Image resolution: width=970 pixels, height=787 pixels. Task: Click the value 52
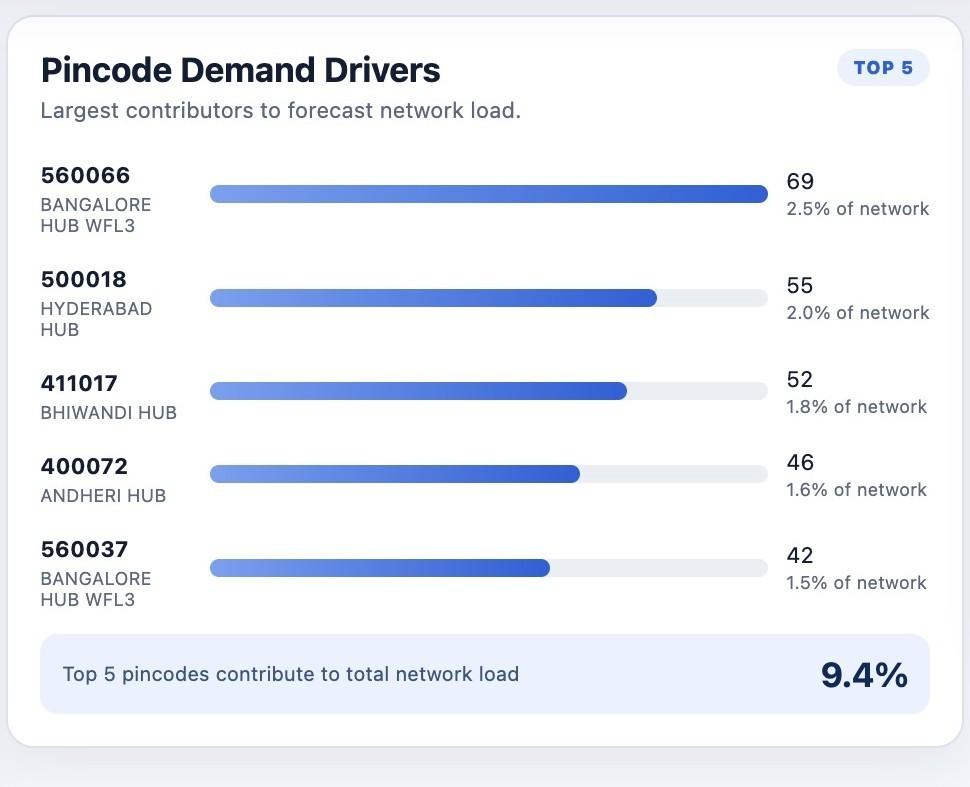click(800, 379)
